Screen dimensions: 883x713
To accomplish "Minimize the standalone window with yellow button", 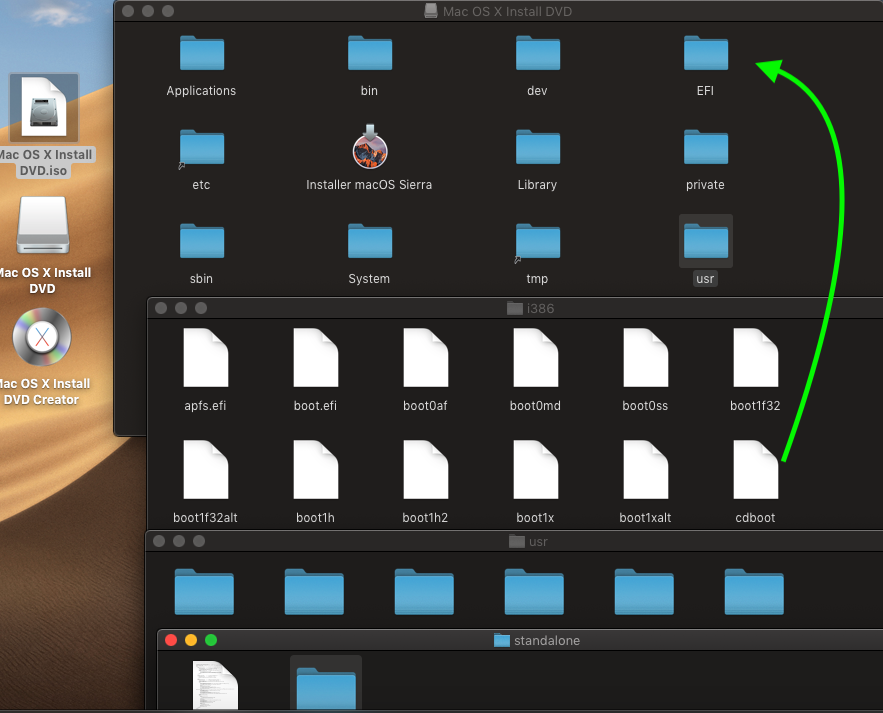I will click(x=191, y=640).
